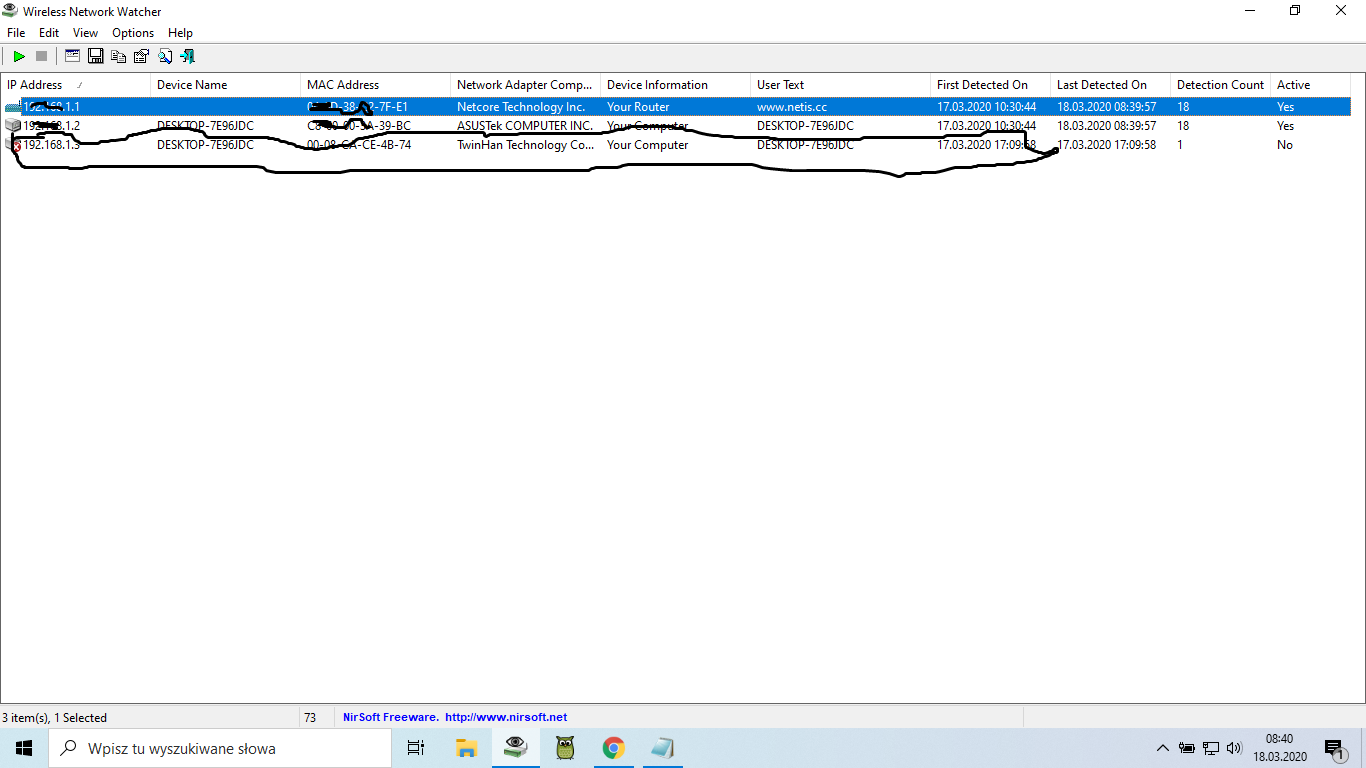
Task: Save selected items using the floppy disk icon
Action: 96,56
